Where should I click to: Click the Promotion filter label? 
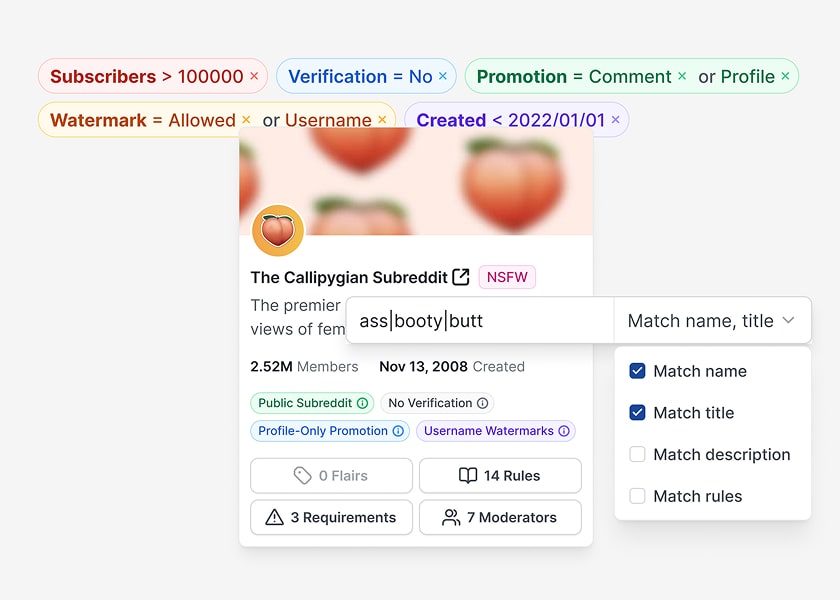coord(522,76)
